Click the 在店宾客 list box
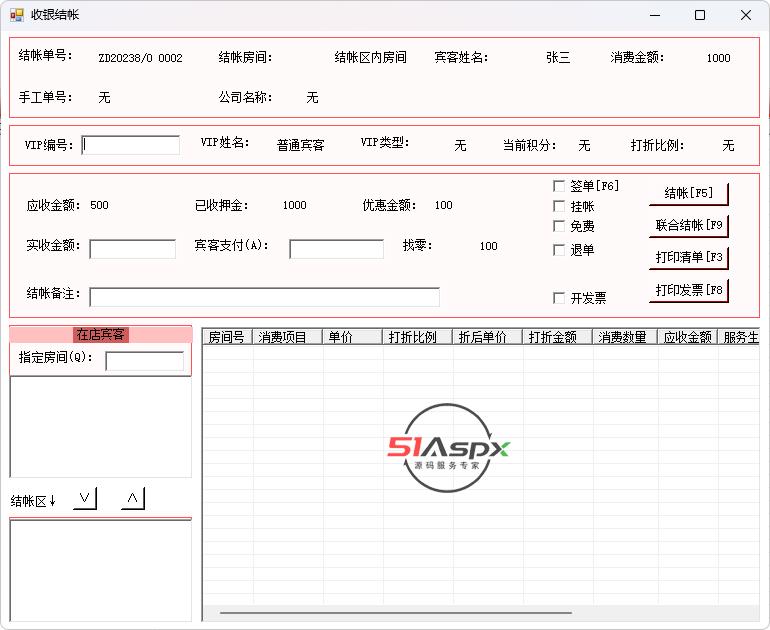Screen dimensions: 770x630 click(x=101, y=427)
